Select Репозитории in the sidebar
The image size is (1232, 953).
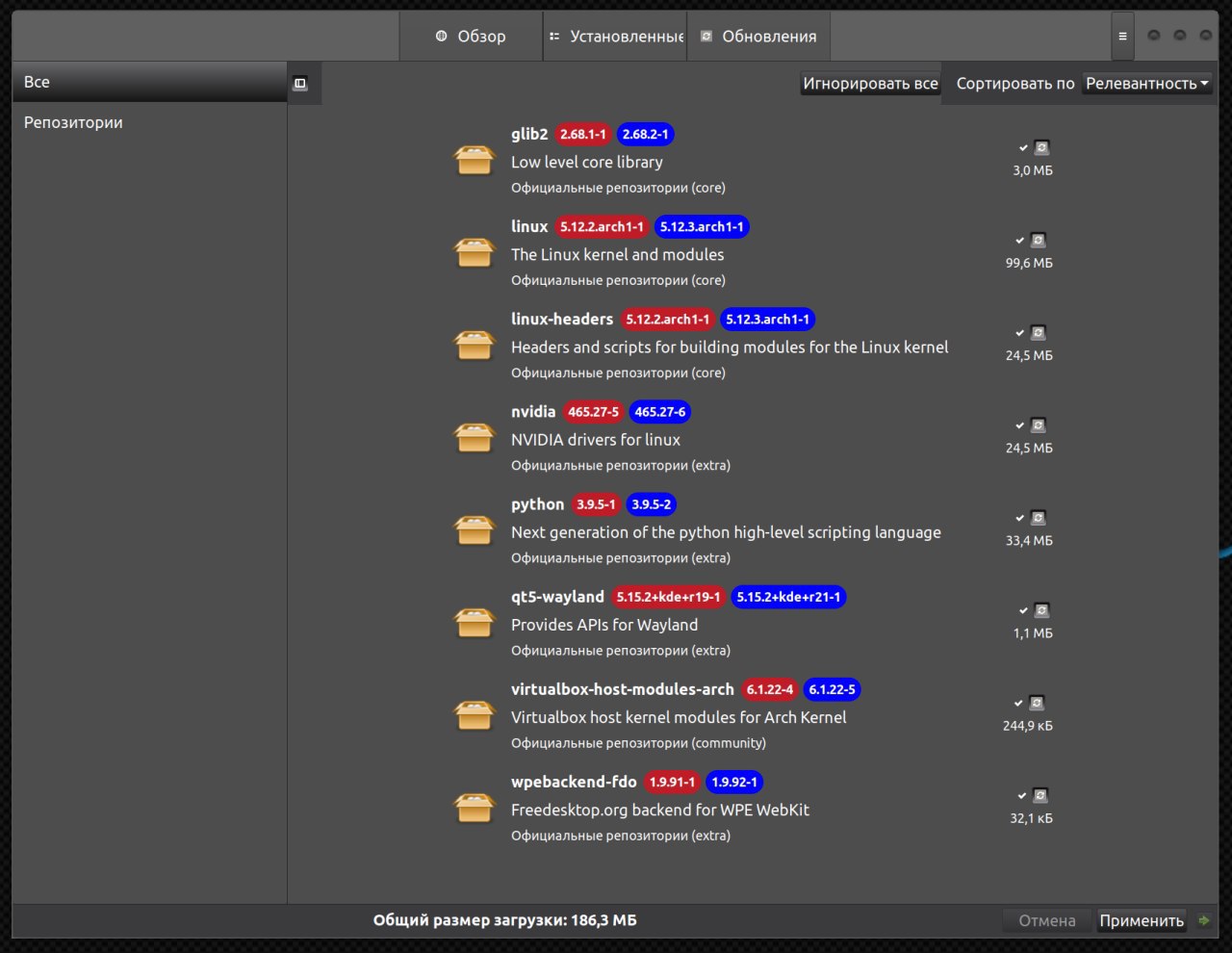coord(73,122)
